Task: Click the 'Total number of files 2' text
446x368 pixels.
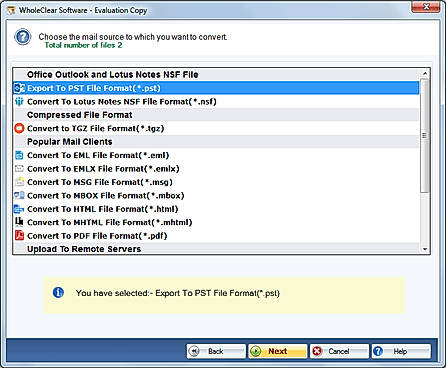Action: [x=83, y=45]
